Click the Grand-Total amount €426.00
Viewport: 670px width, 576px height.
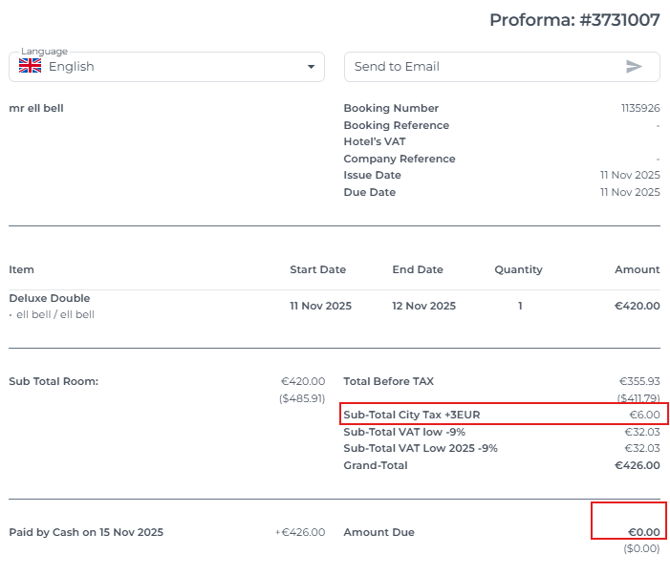[x=637, y=466]
